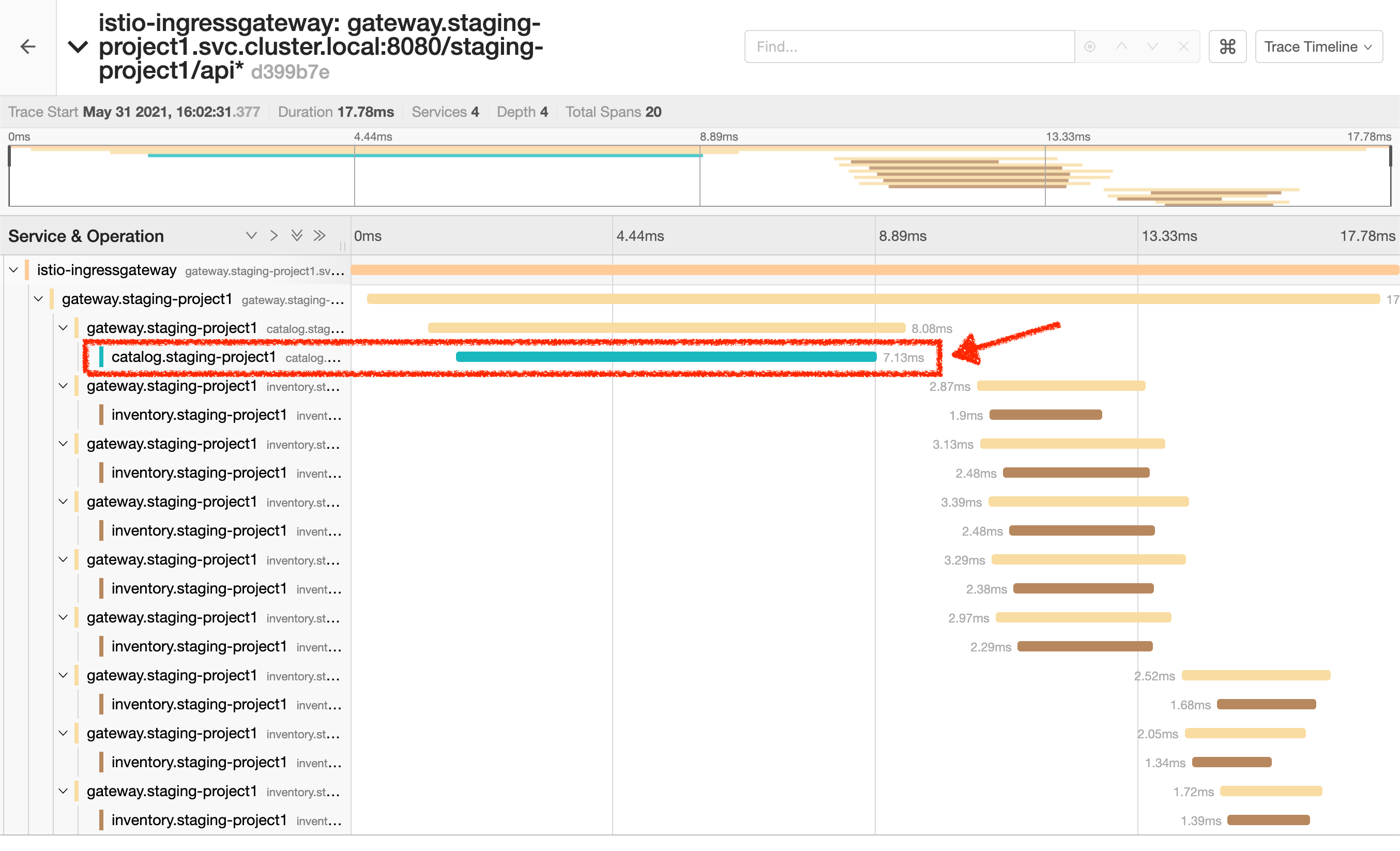
Task: Go to previous search result arrow
Action: click(1121, 47)
